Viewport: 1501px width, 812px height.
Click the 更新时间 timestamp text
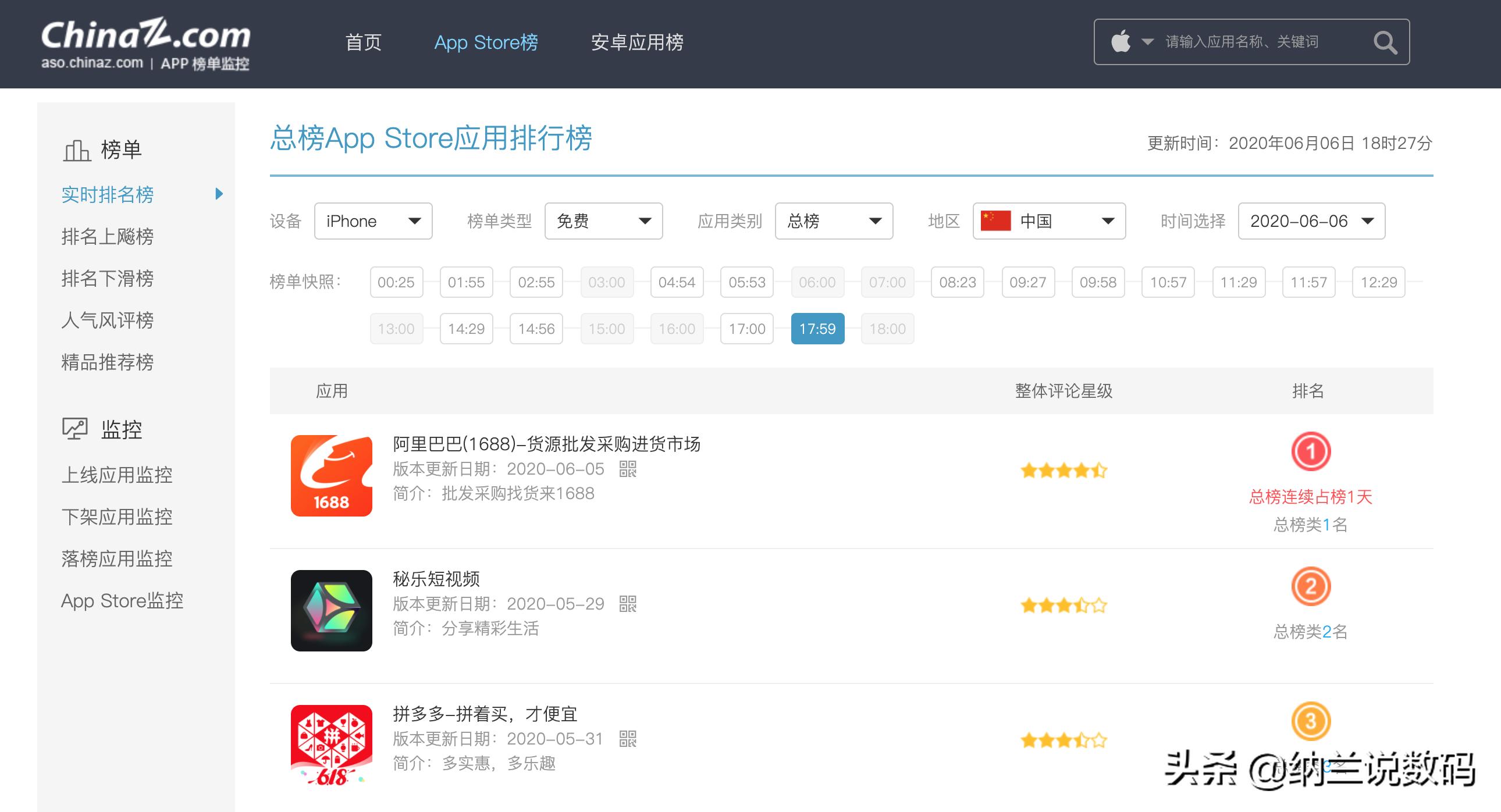point(1289,143)
